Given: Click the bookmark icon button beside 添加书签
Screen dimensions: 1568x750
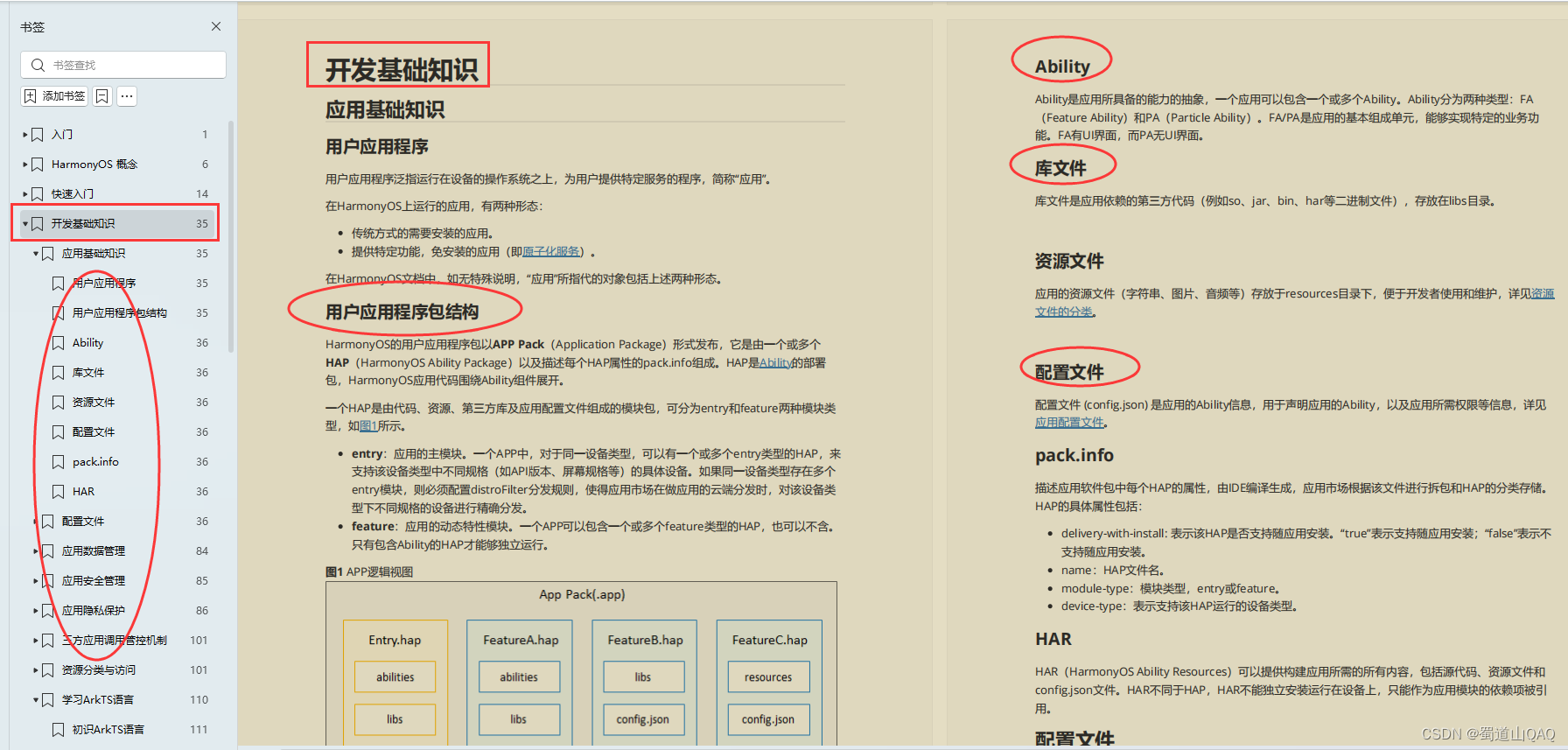Looking at the screenshot, I should point(102,96).
